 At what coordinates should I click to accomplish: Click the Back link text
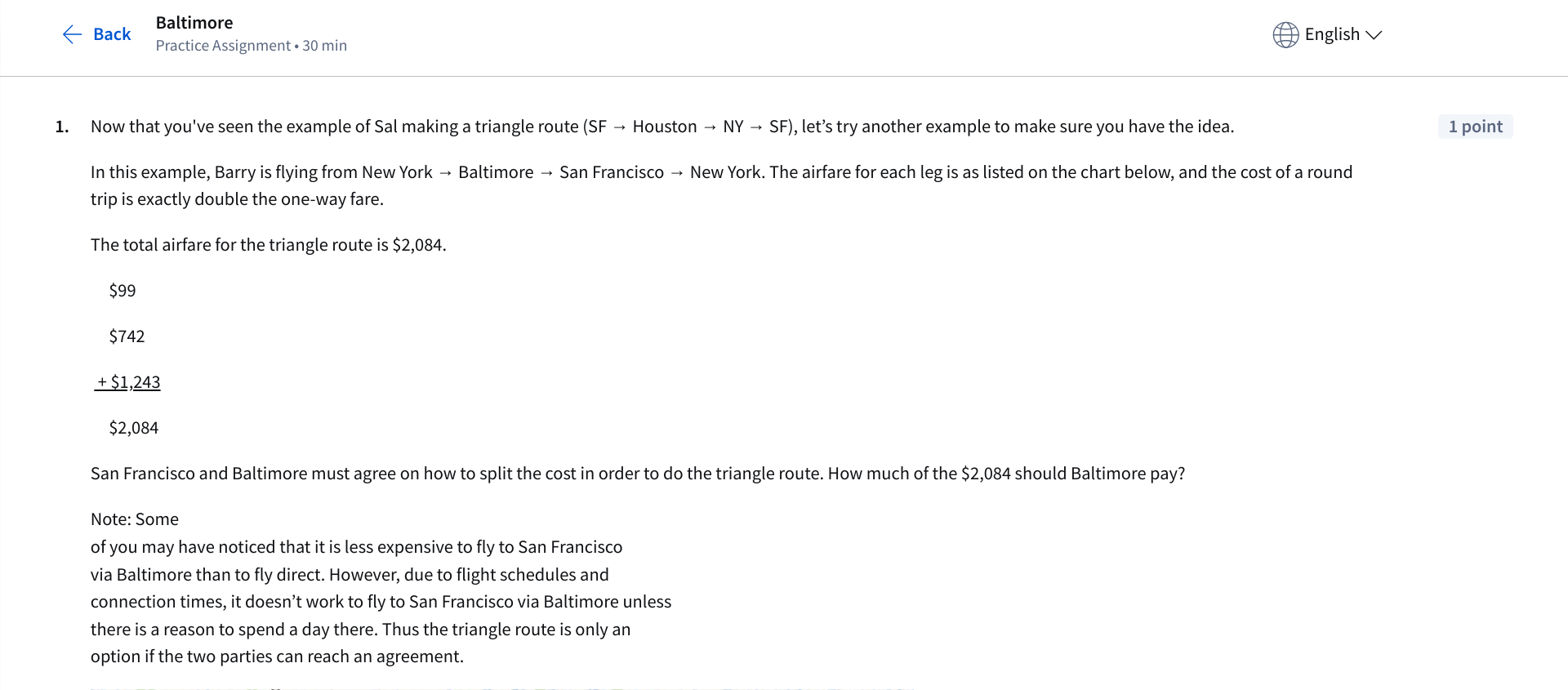112,34
